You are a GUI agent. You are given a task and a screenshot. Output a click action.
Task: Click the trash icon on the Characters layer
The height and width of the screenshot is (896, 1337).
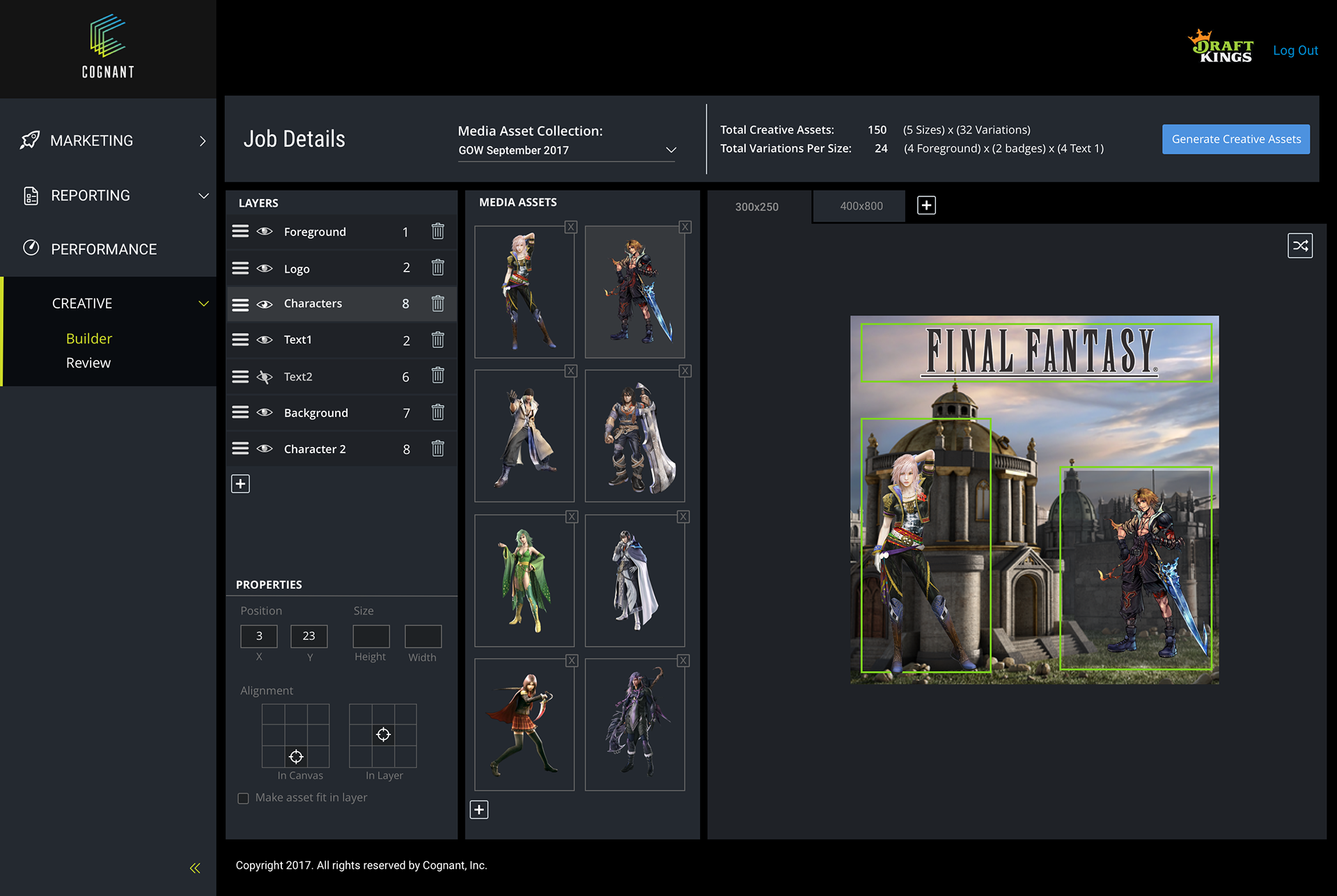437,304
